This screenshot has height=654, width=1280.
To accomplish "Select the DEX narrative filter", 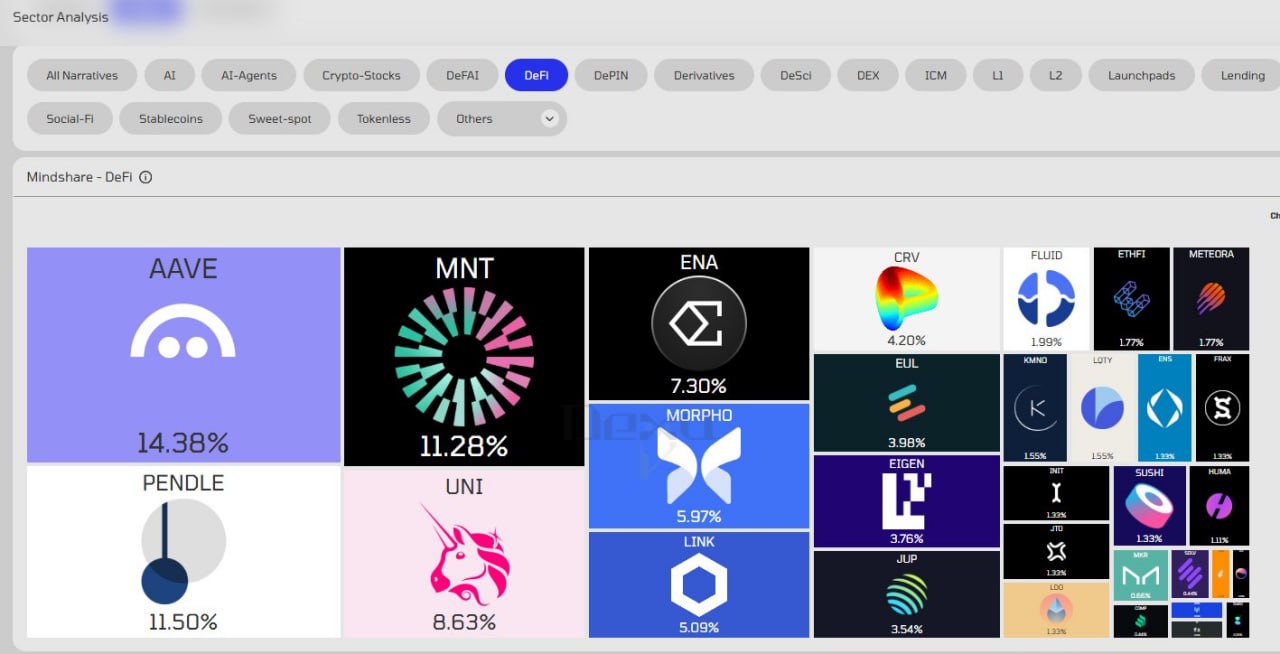I will (868, 75).
